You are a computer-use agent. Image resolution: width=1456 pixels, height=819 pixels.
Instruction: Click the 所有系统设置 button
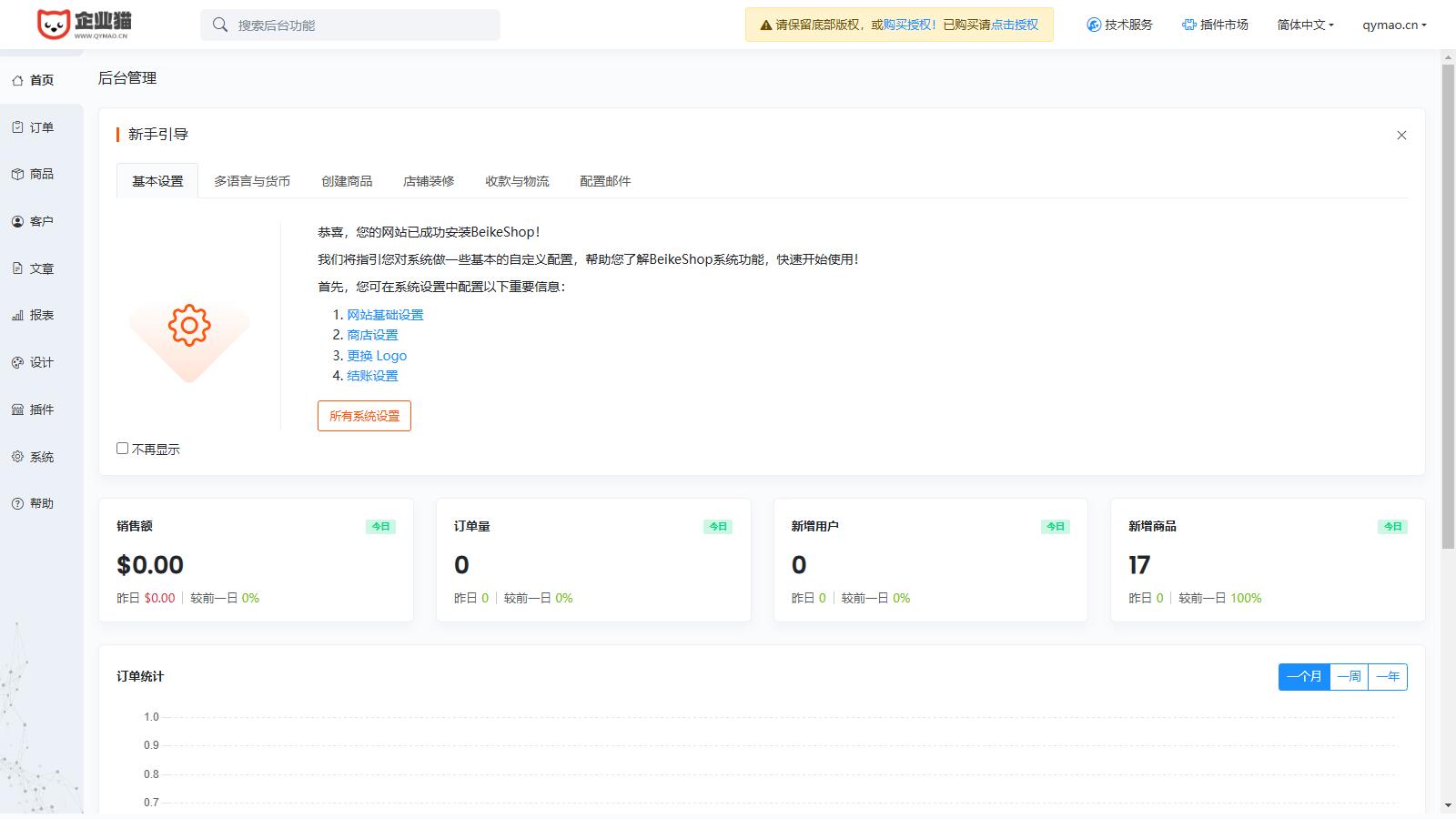pos(364,416)
